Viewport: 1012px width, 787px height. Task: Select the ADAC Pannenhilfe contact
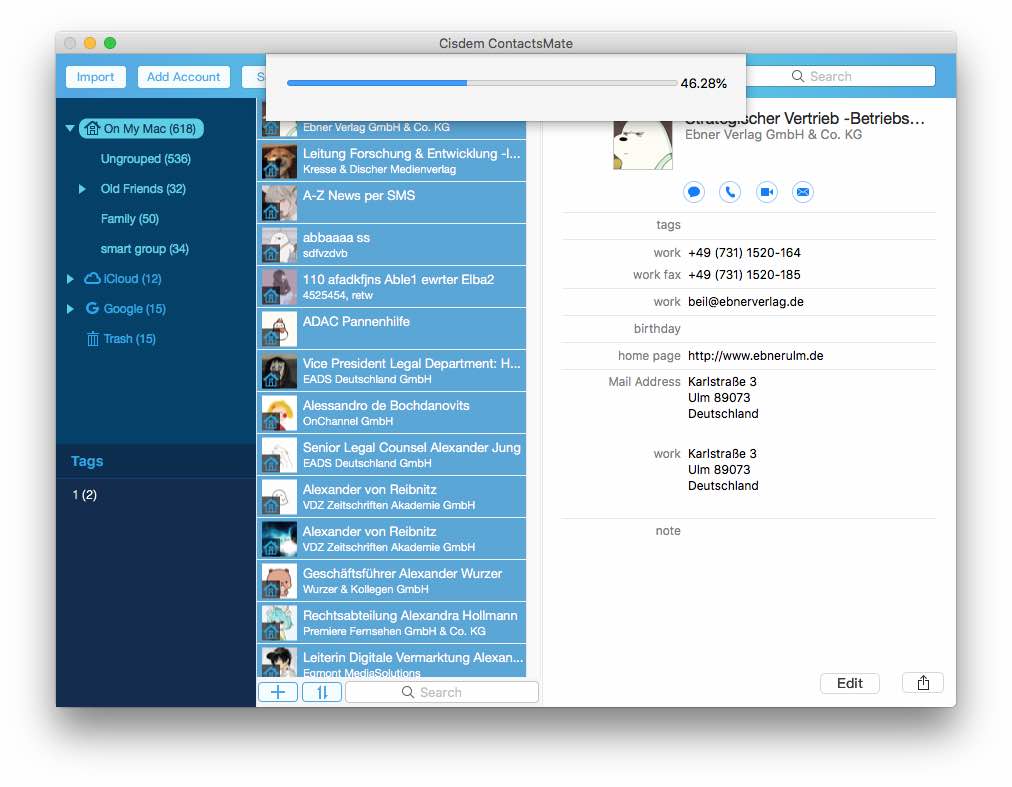click(x=392, y=329)
